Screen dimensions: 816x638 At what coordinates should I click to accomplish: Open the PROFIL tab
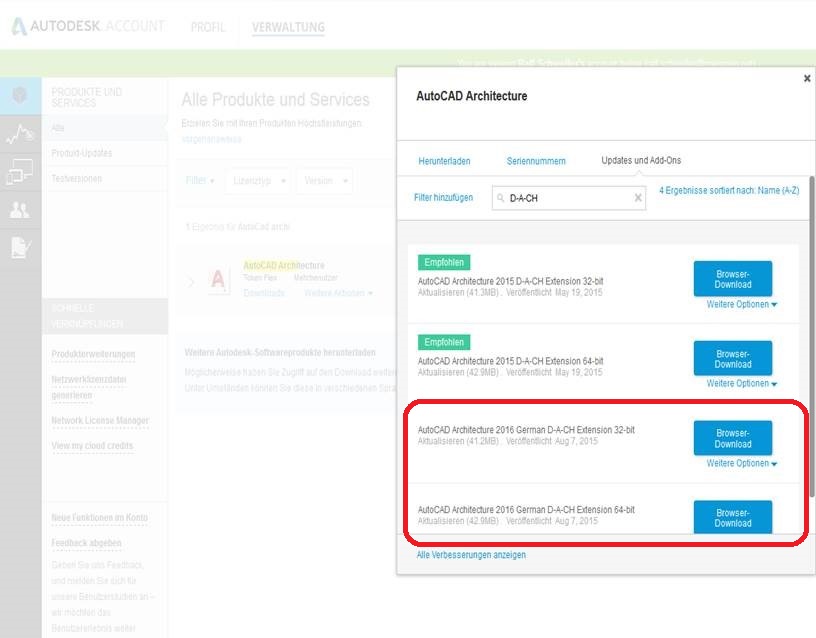(x=208, y=27)
